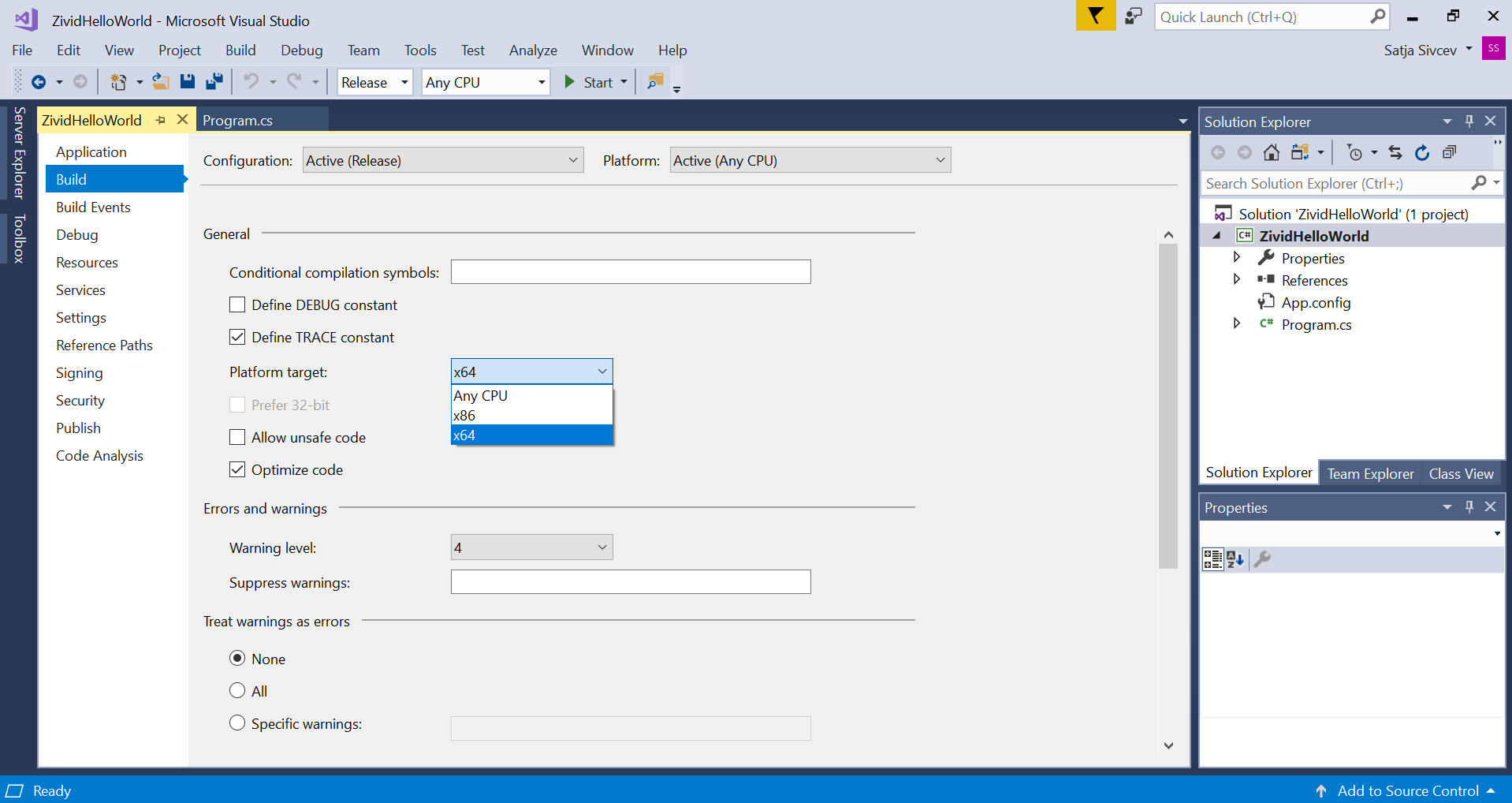Open the Platform Active (Any CPU) dropdown
Screen dimensions: 1512x803
(810, 160)
